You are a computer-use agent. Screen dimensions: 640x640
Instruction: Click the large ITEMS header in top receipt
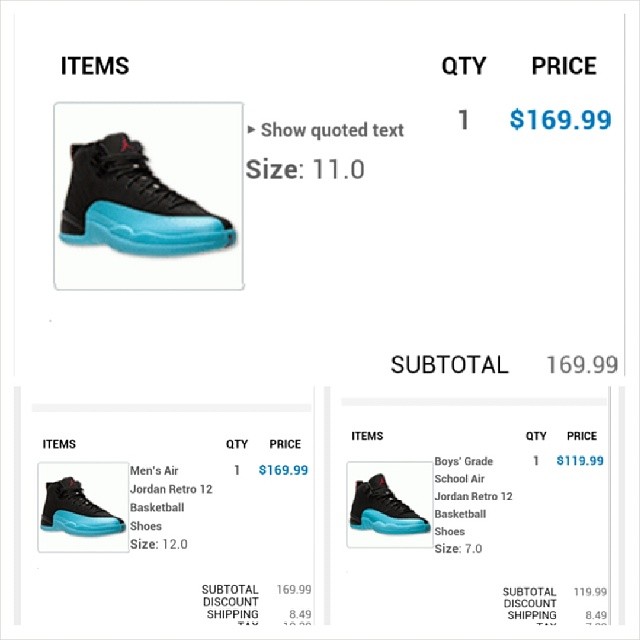point(95,66)
